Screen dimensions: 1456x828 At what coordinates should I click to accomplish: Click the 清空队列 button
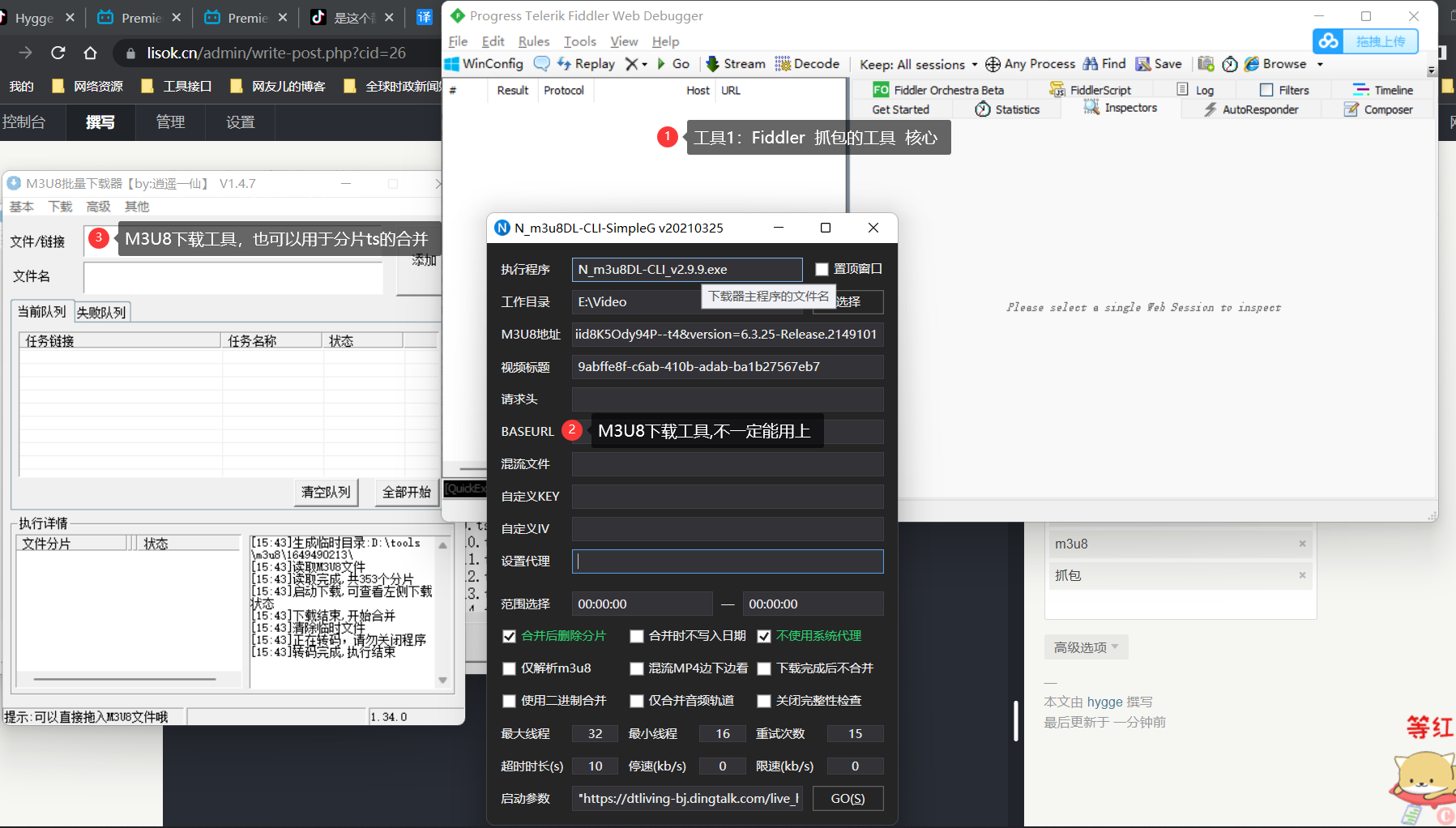pos(326,492)
